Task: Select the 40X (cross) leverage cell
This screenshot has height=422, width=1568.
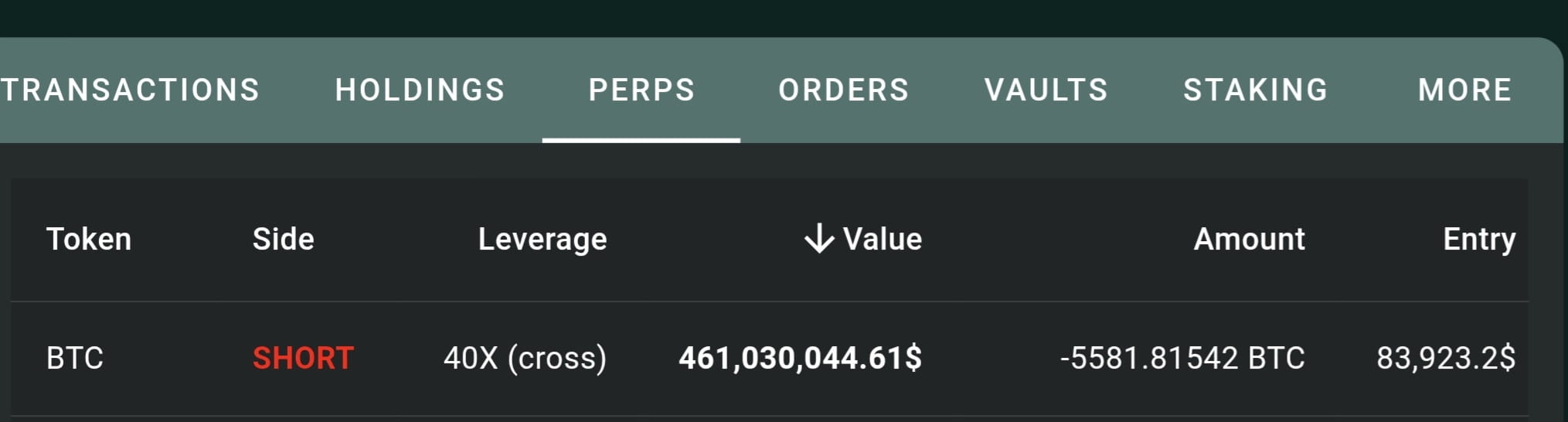Action: (x=526, y=359)
